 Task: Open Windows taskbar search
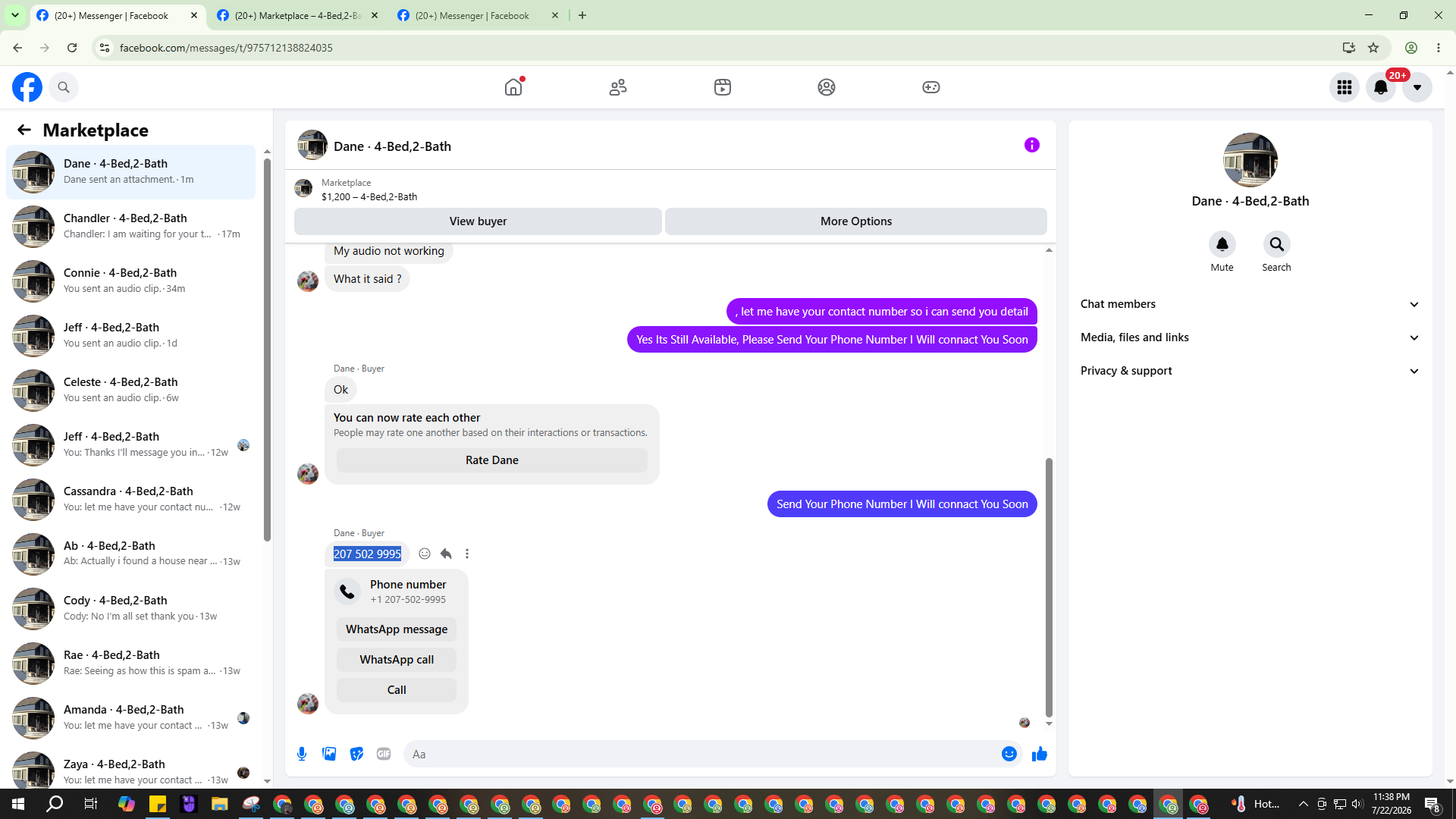coord(55,804)
